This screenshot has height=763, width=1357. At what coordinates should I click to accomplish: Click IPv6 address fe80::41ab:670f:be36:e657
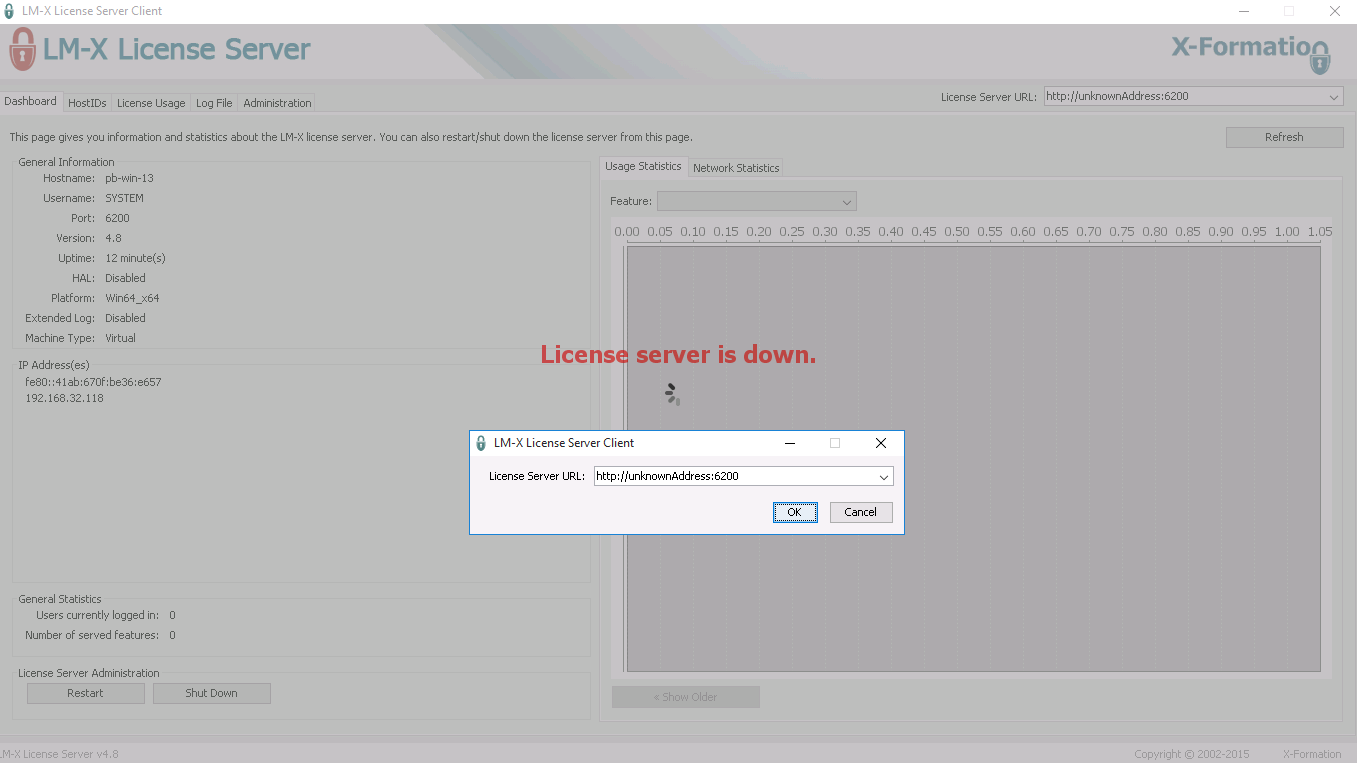pos(93,382)
